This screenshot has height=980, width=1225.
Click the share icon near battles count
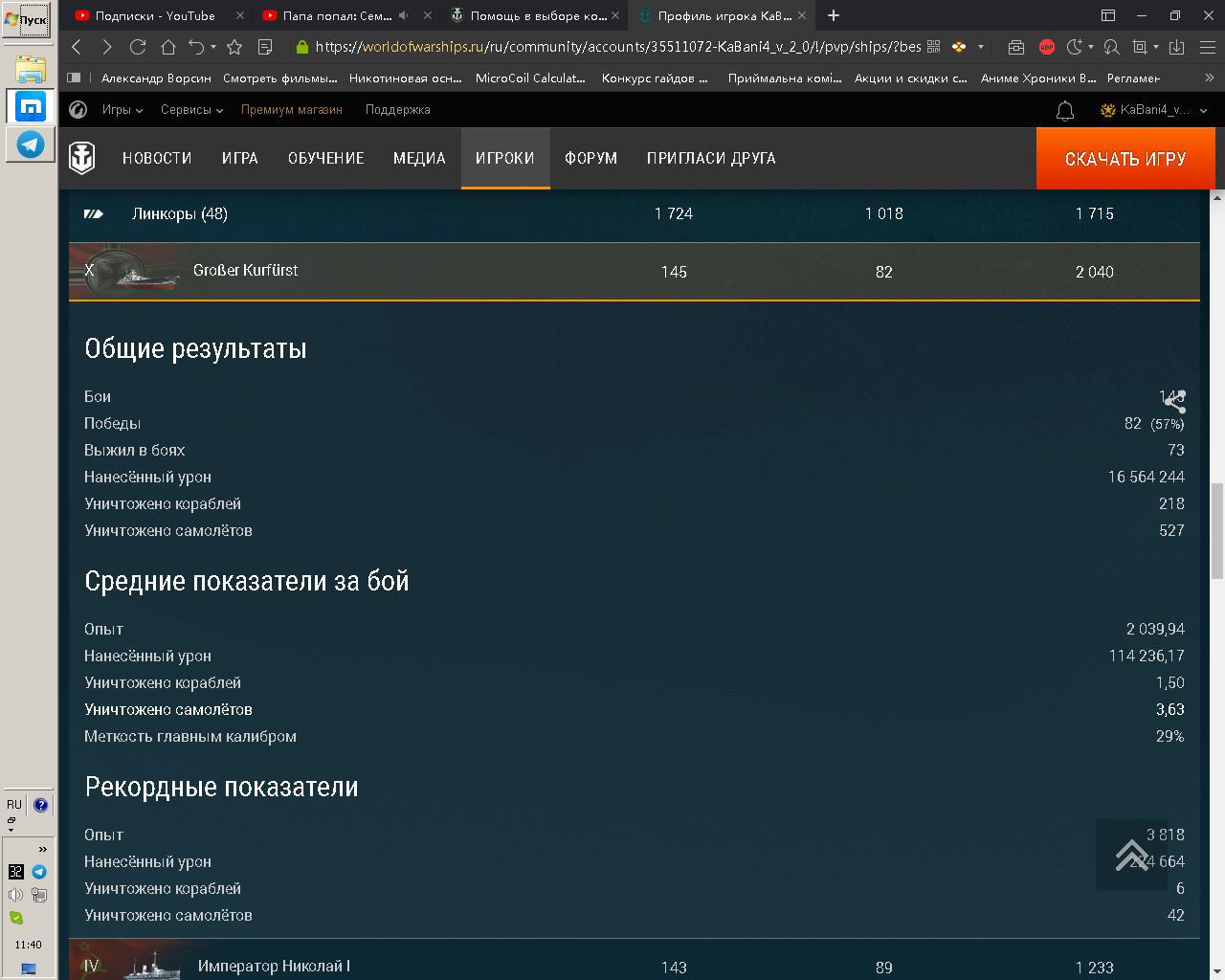click(x=1174, y=401)
